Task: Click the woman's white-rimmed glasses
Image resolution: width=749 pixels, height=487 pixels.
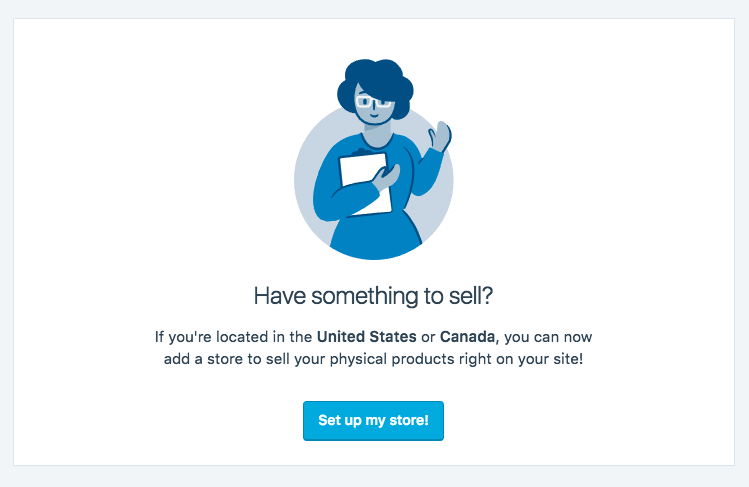Action: (373, 102)
